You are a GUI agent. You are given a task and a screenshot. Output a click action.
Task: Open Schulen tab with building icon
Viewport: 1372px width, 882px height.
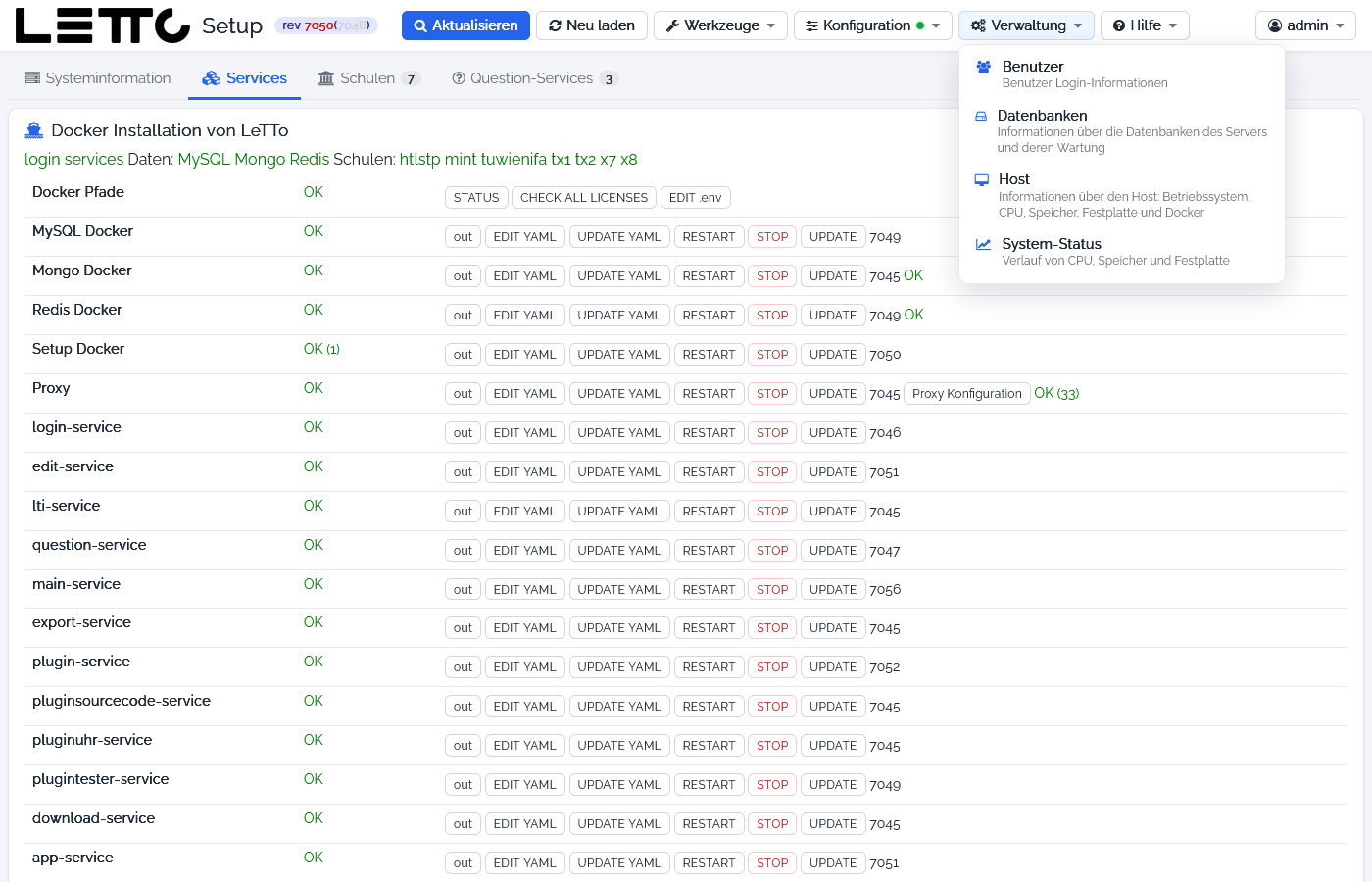pos(368,78)
